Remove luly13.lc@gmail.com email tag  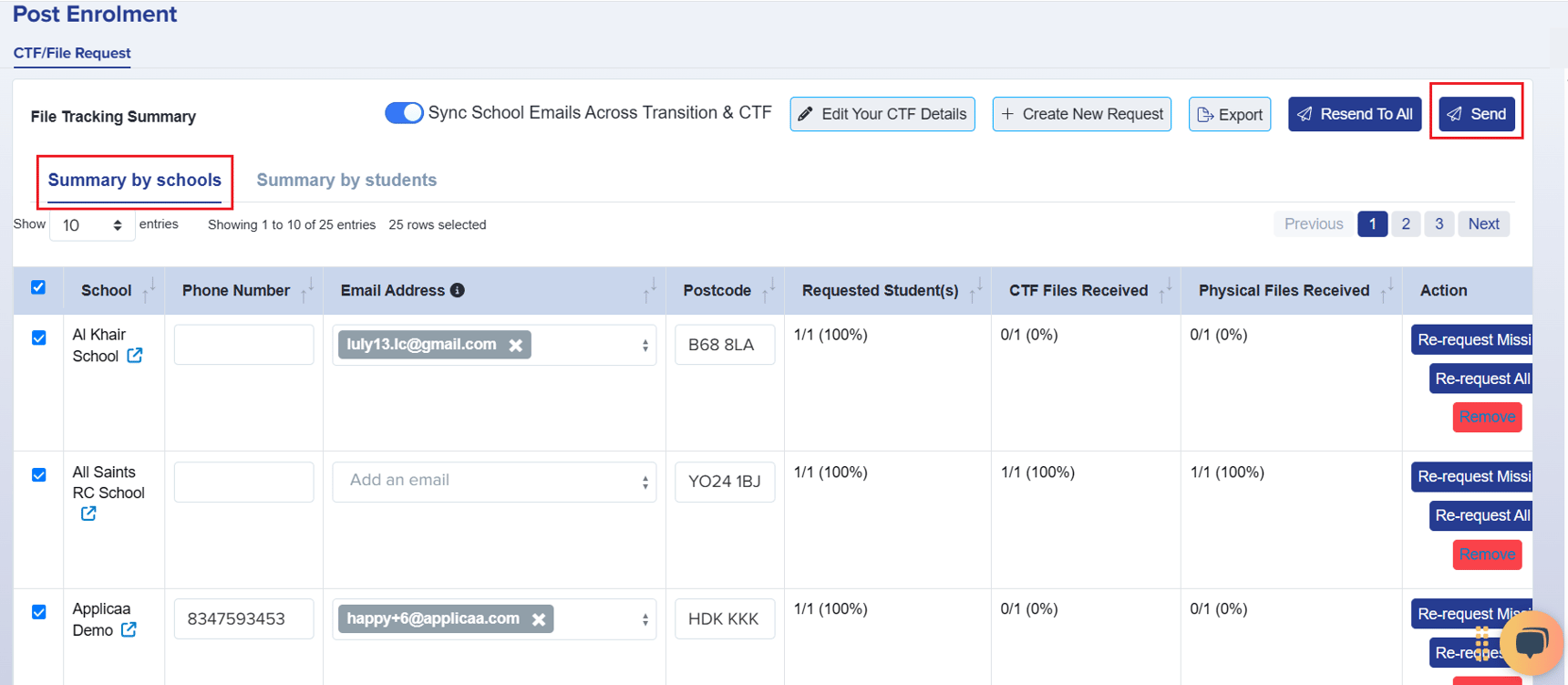click(516, 345)
